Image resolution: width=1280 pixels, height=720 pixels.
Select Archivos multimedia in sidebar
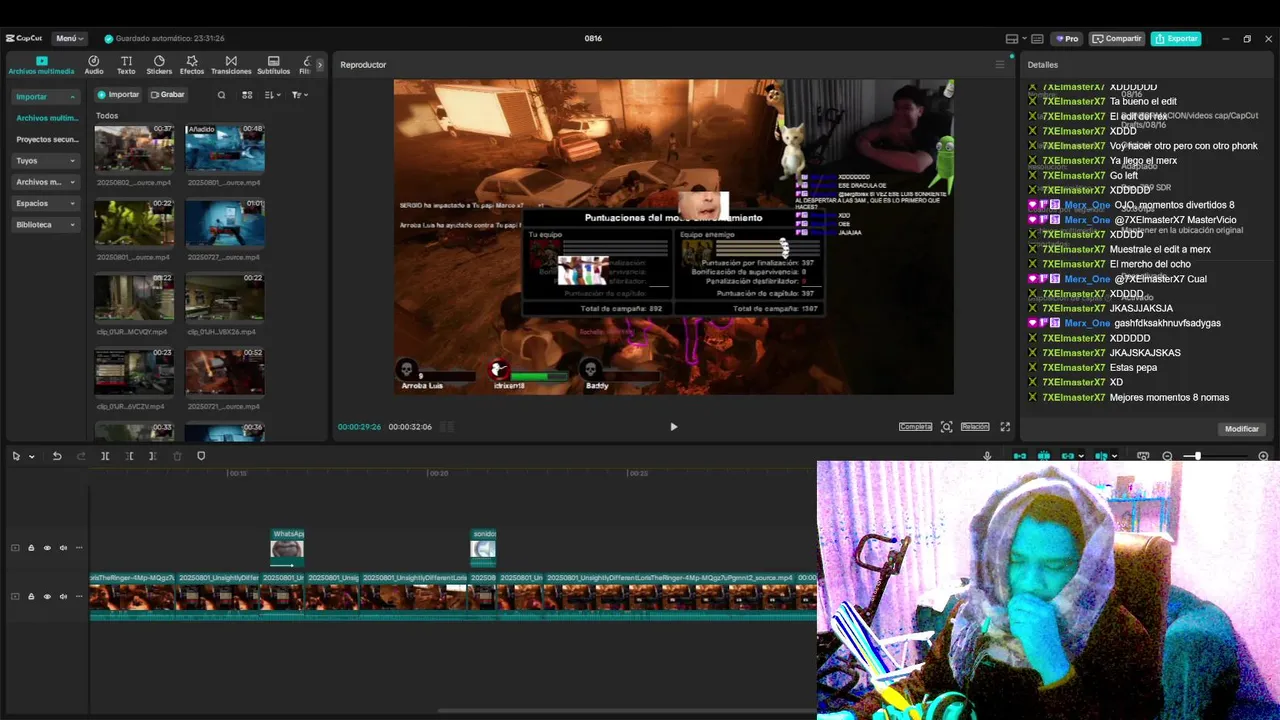point(46,118)
